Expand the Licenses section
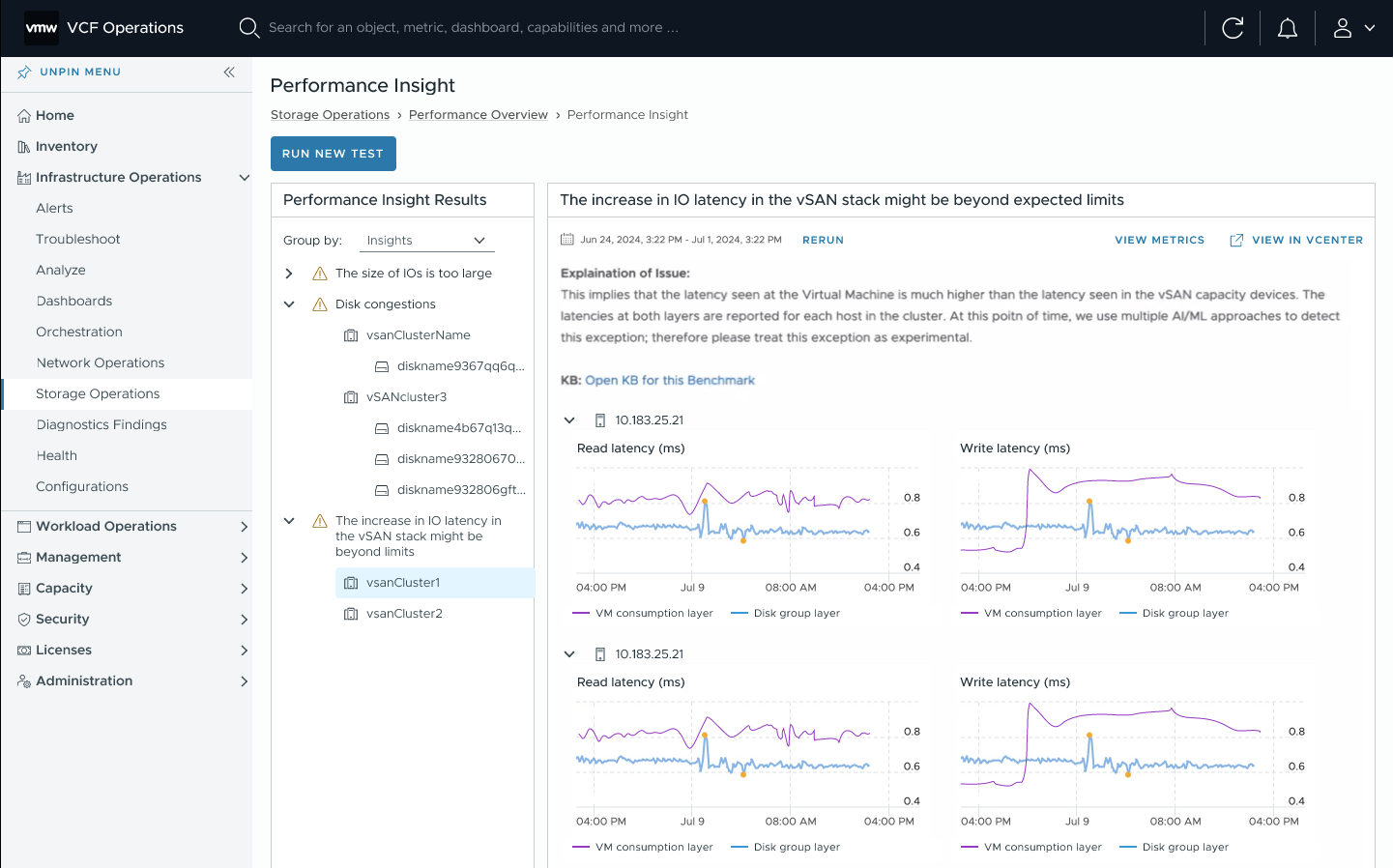Viewport: 1393px width, 868px height. (245, 651)
